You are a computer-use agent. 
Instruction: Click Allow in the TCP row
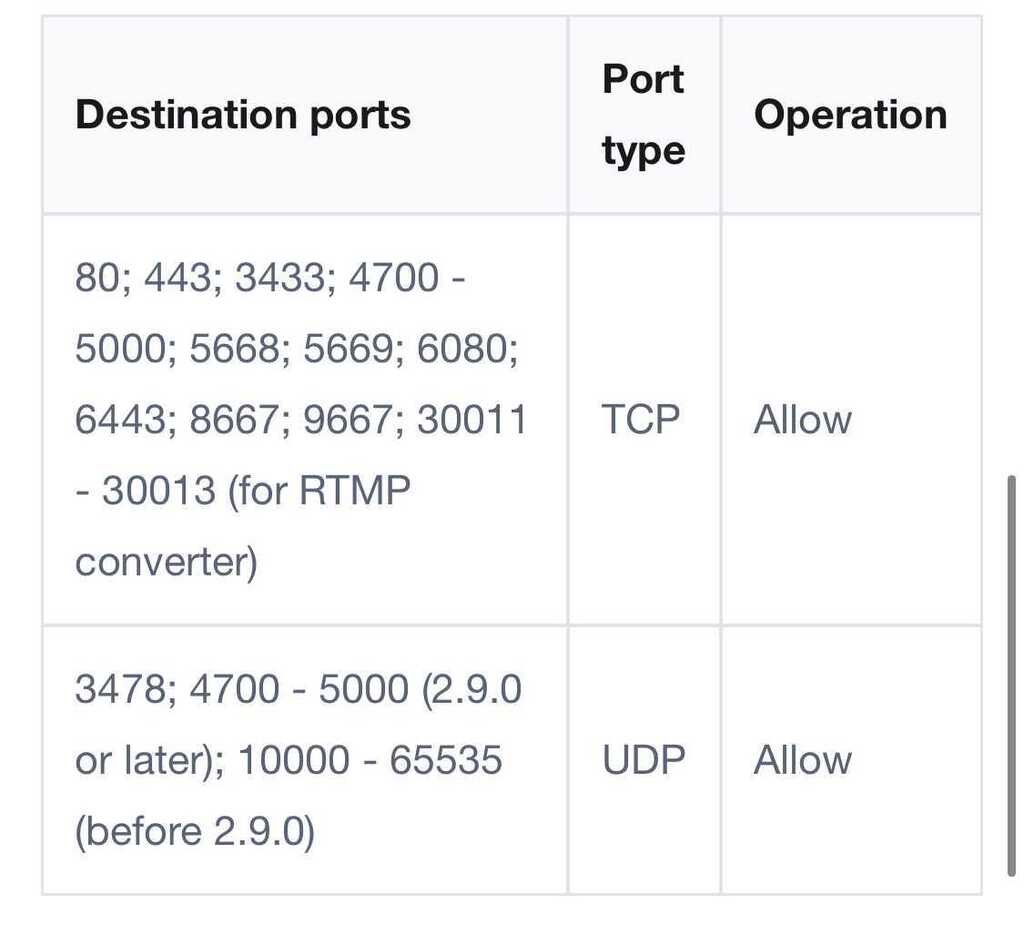click(803, 419)
